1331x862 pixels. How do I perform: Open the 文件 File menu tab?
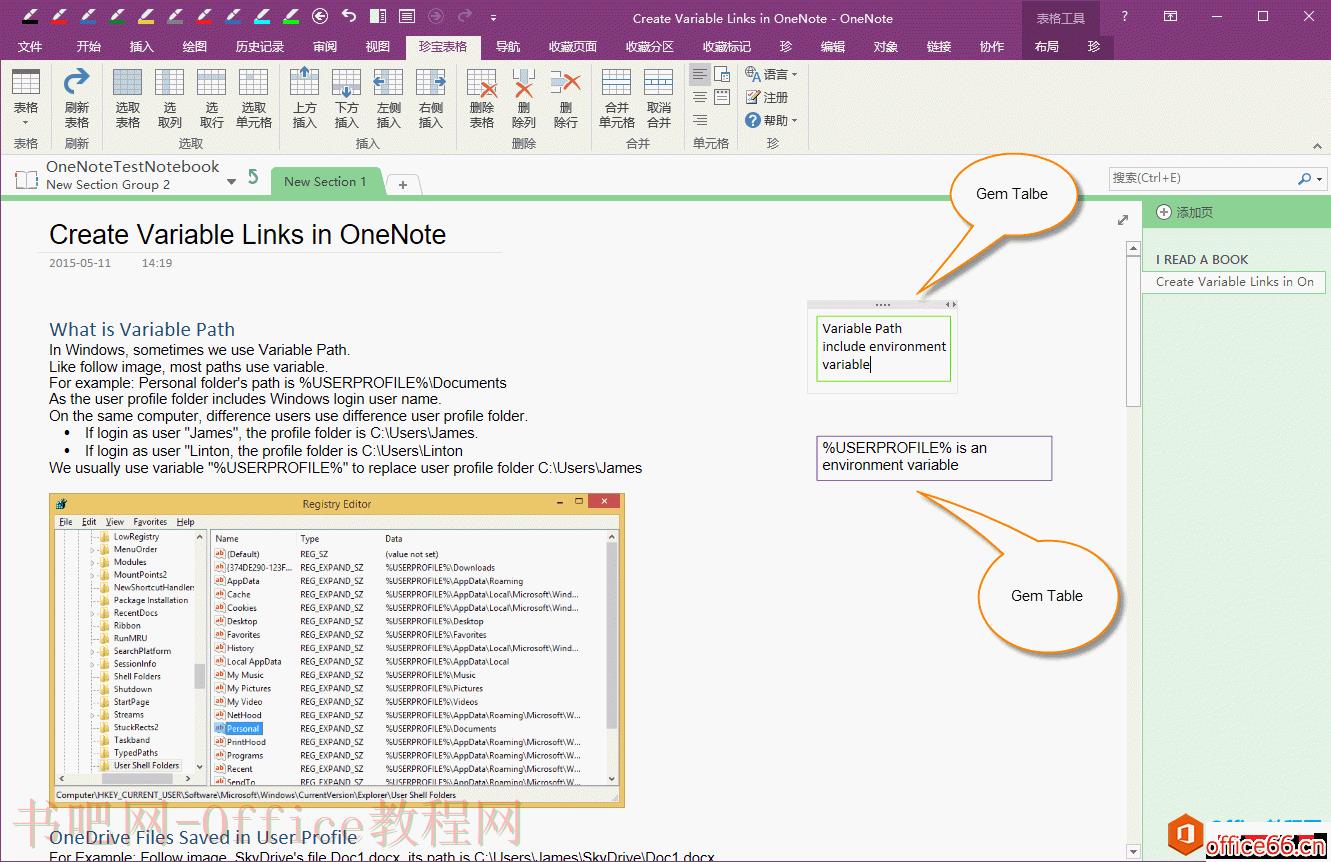pos(30,47)
